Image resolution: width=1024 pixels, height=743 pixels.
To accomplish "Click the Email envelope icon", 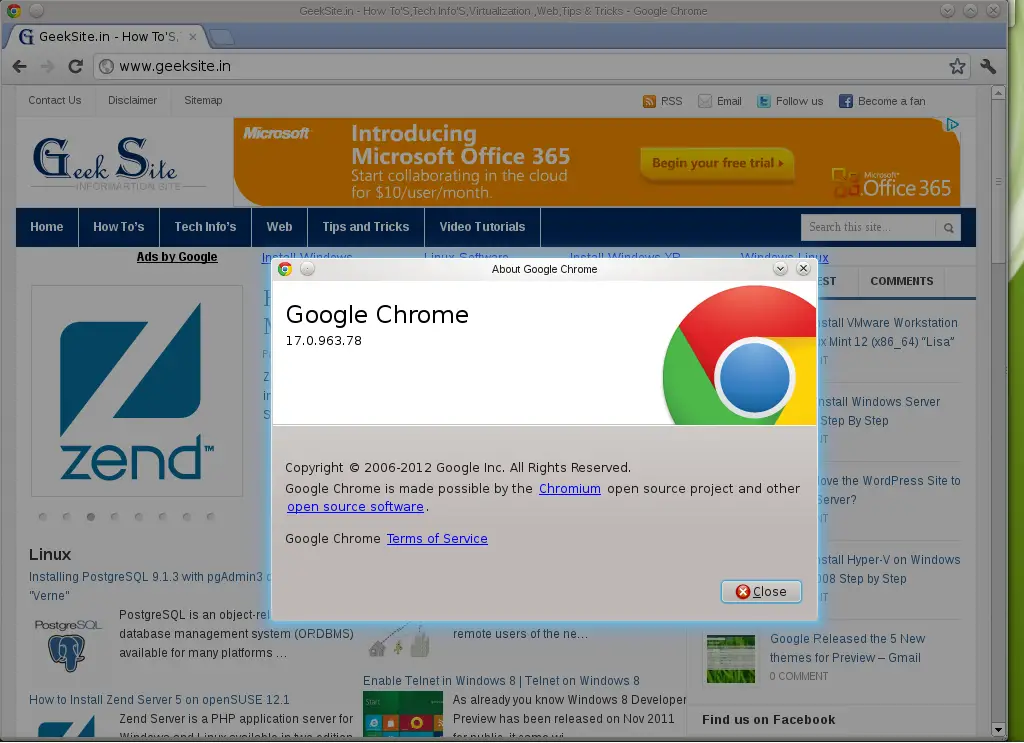I will click(x=705, y=101).
